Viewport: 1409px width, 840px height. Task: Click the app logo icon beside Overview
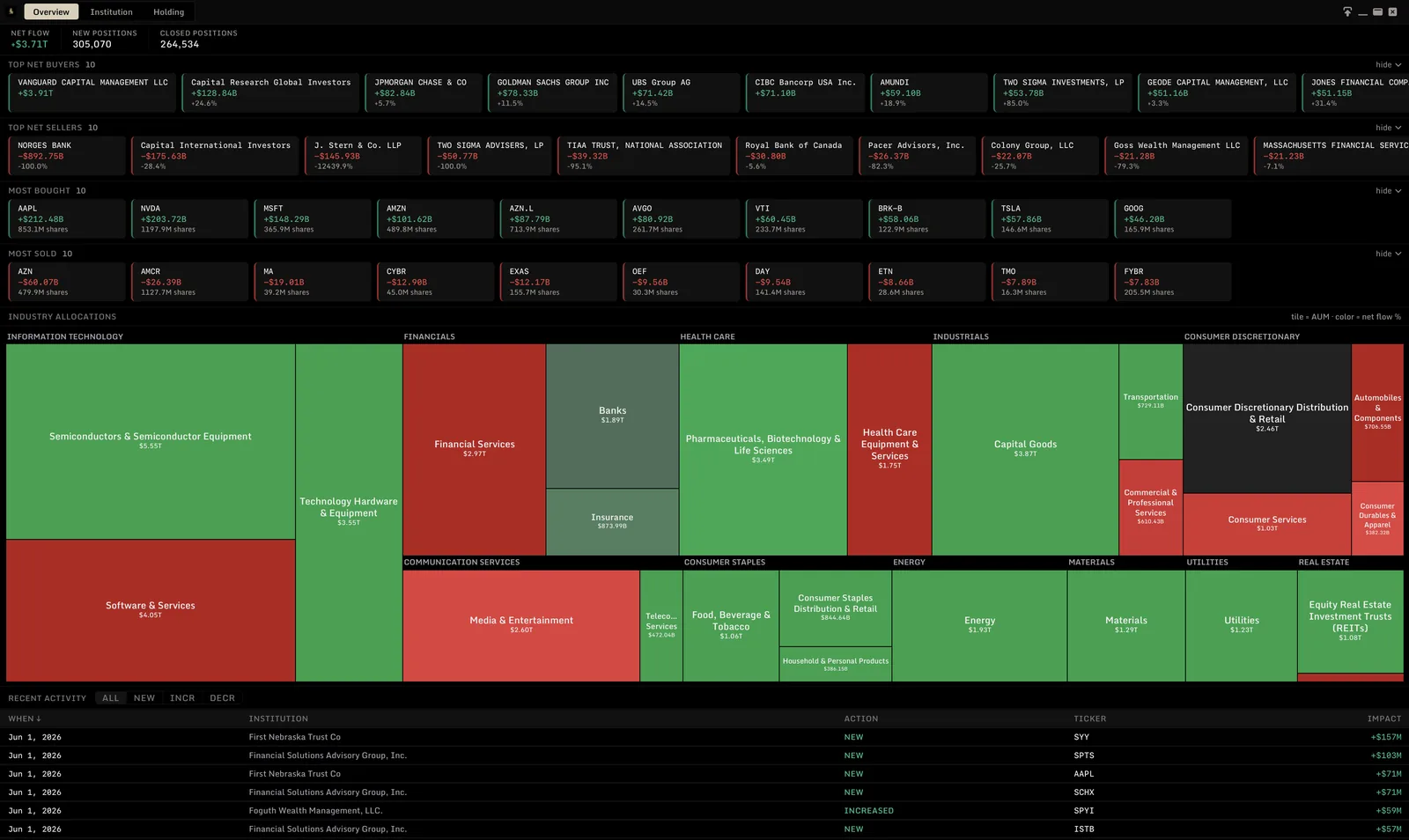point(11,11)
